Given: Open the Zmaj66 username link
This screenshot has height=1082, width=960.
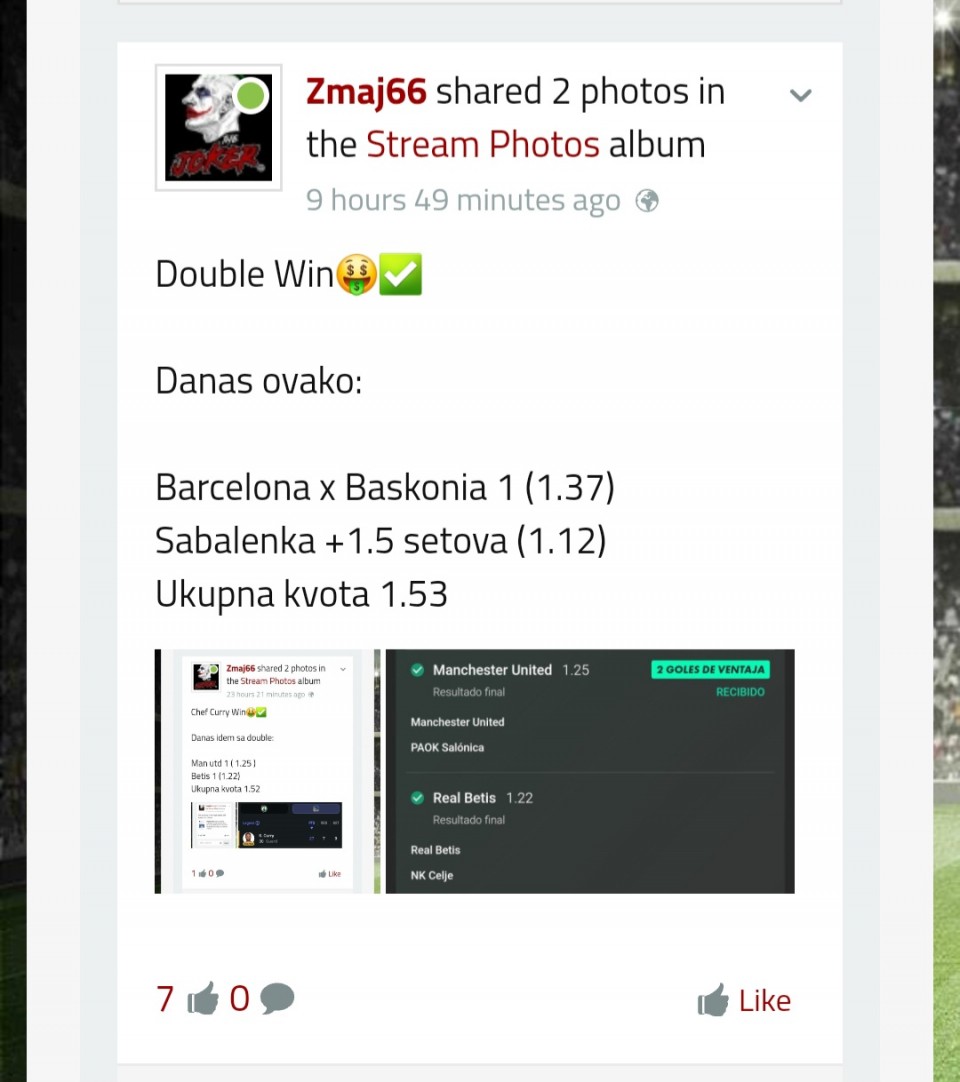Looking at the screenshot, I should tap(366, 92).
